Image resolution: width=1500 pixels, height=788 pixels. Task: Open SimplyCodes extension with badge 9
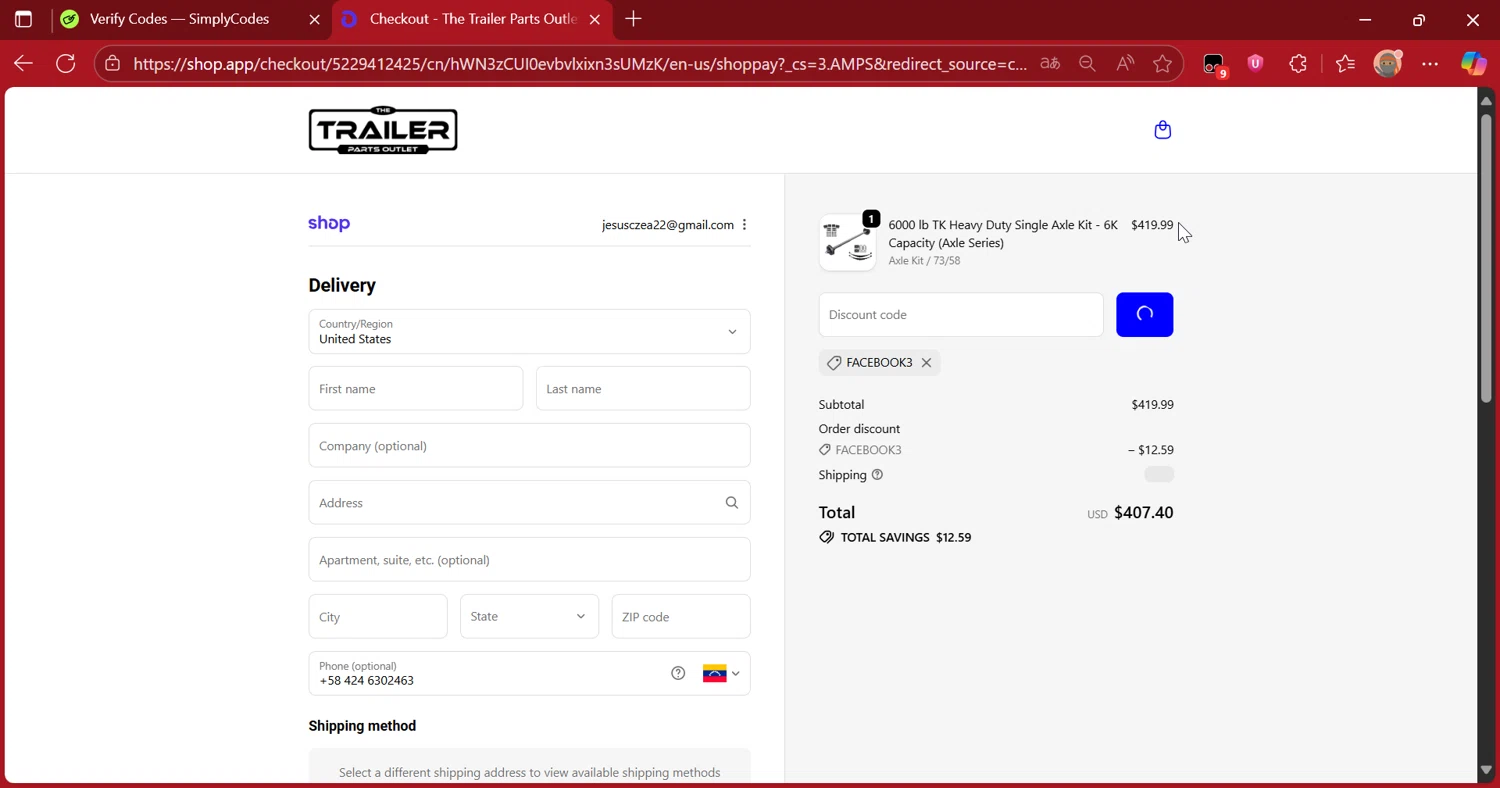[1214, 65]
